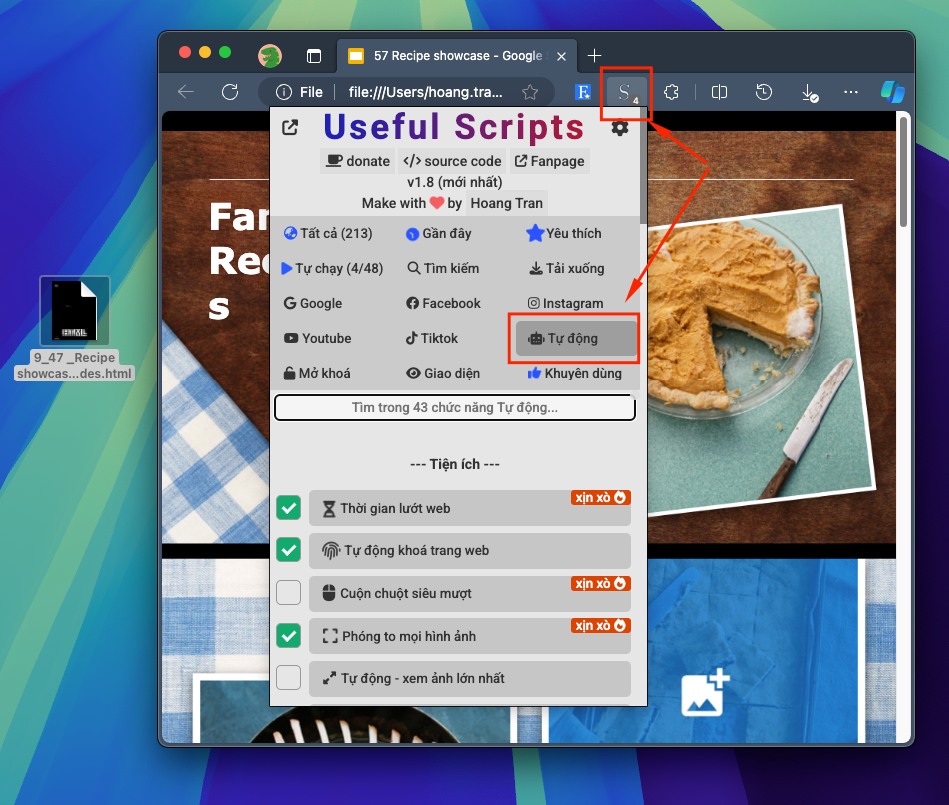Uncheck Tự động khoá trang web checkbox
949x805 pixels.
point(289,550)
